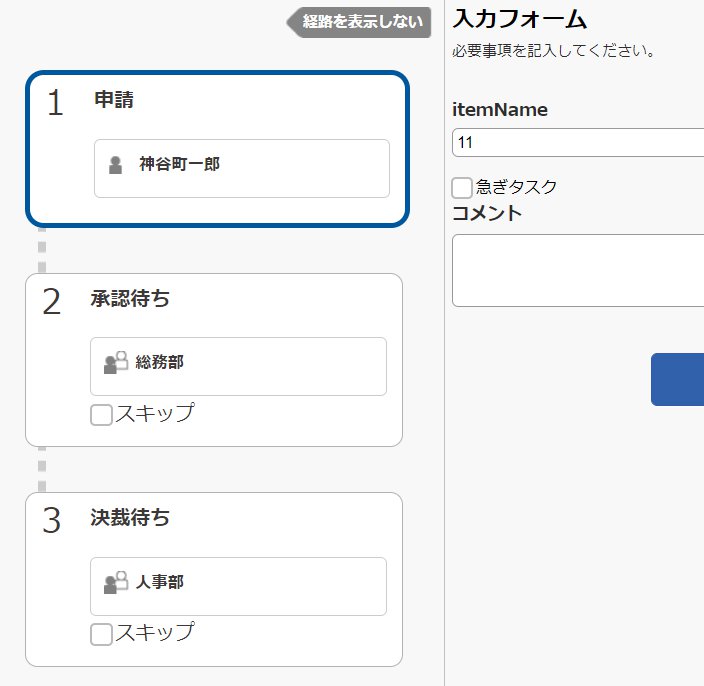
Task: Click the step number 3 of 決裁待ち
Action: pos(52,520)
